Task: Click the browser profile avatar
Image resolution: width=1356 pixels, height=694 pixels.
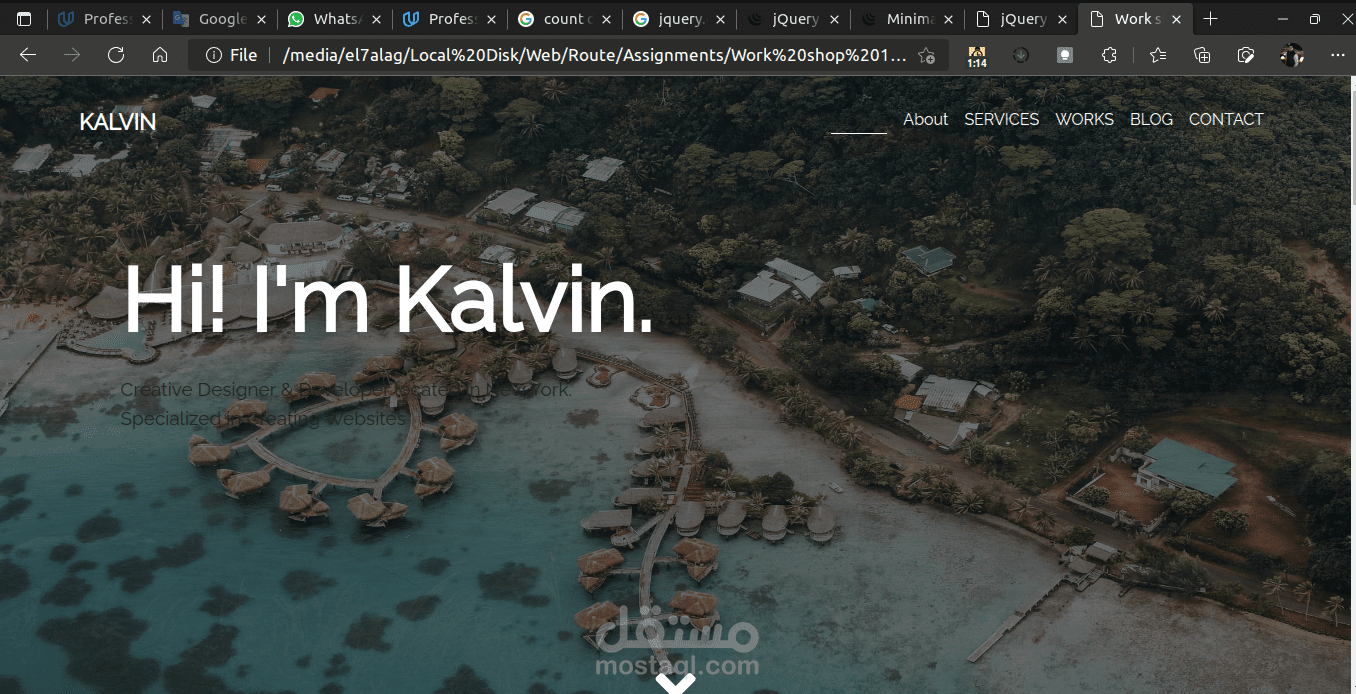Action: (x=1291, y=55)
